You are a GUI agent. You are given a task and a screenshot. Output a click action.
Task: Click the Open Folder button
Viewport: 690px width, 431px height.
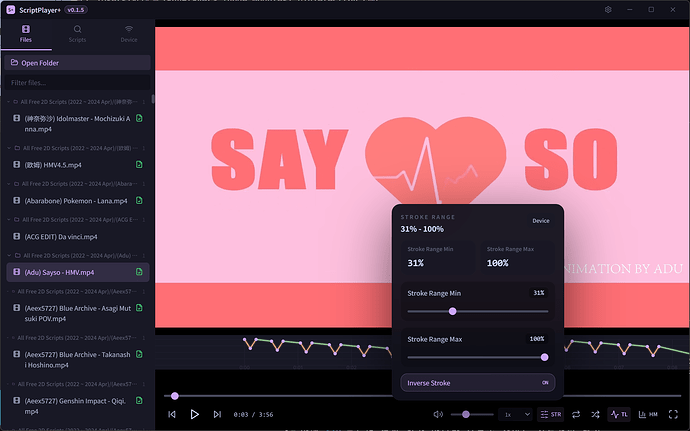point(77,63)
